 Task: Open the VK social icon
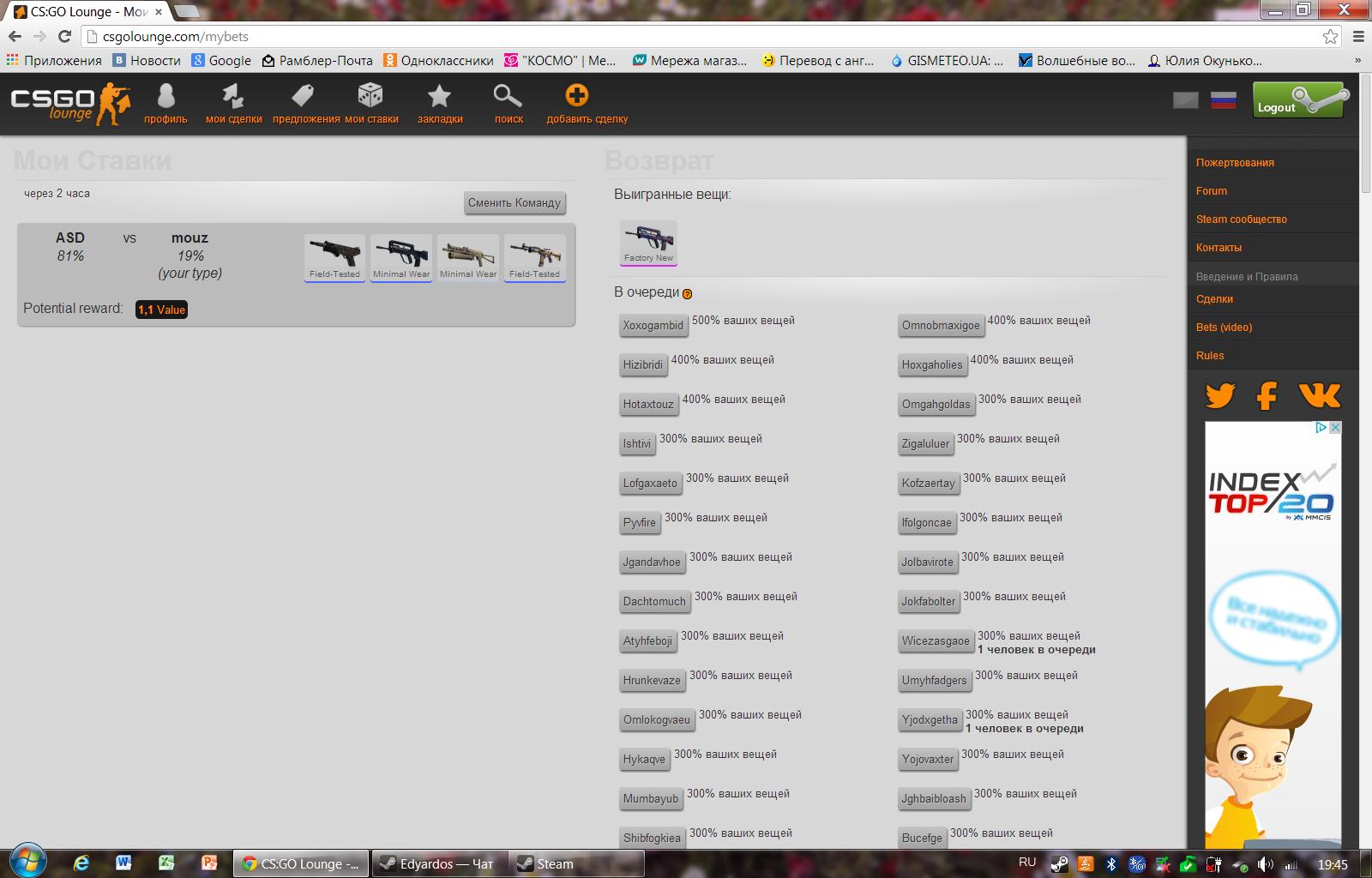(1320, 395)
